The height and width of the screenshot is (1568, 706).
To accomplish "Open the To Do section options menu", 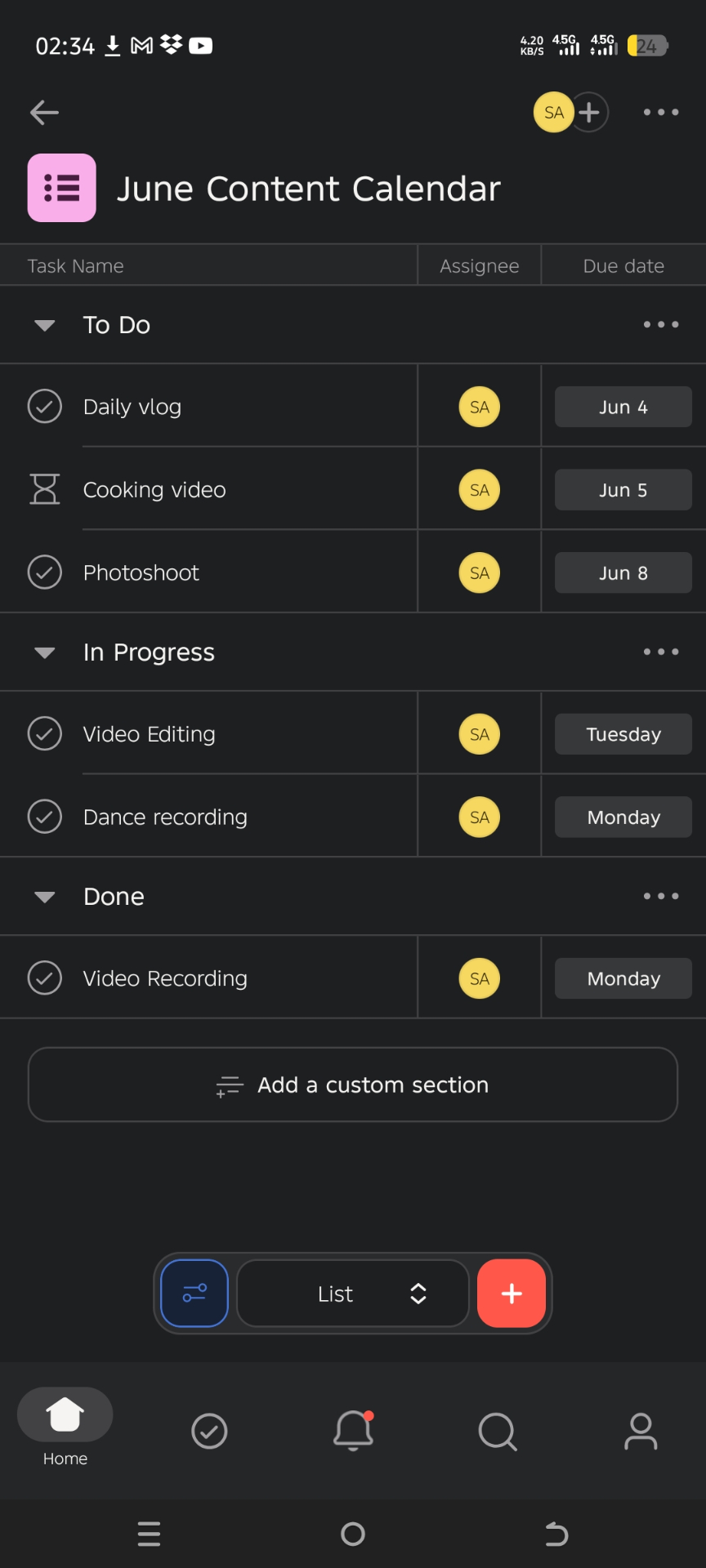I will pyautogui.click(x=660, y=324).
